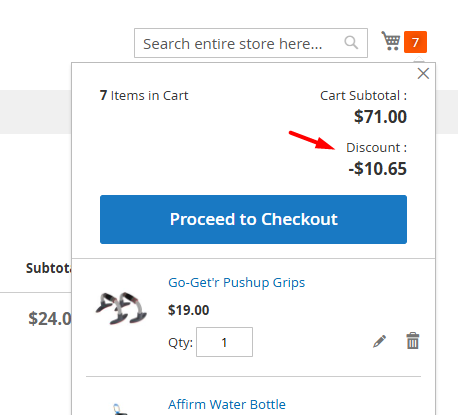Edit the Go-Get'r Pushup Grips item
Screen dimensions: 458x415
[380, 341]
